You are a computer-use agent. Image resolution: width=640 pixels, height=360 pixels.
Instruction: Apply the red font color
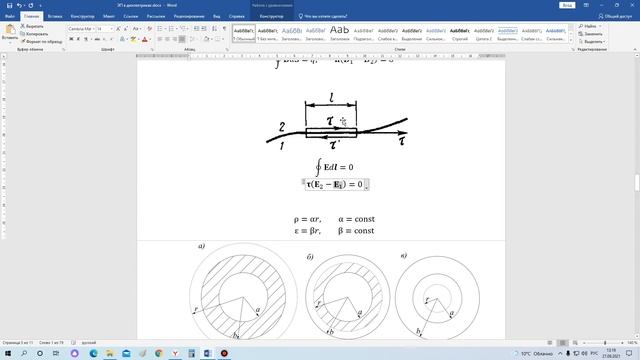pyautogui.click(x=144, y=39)
